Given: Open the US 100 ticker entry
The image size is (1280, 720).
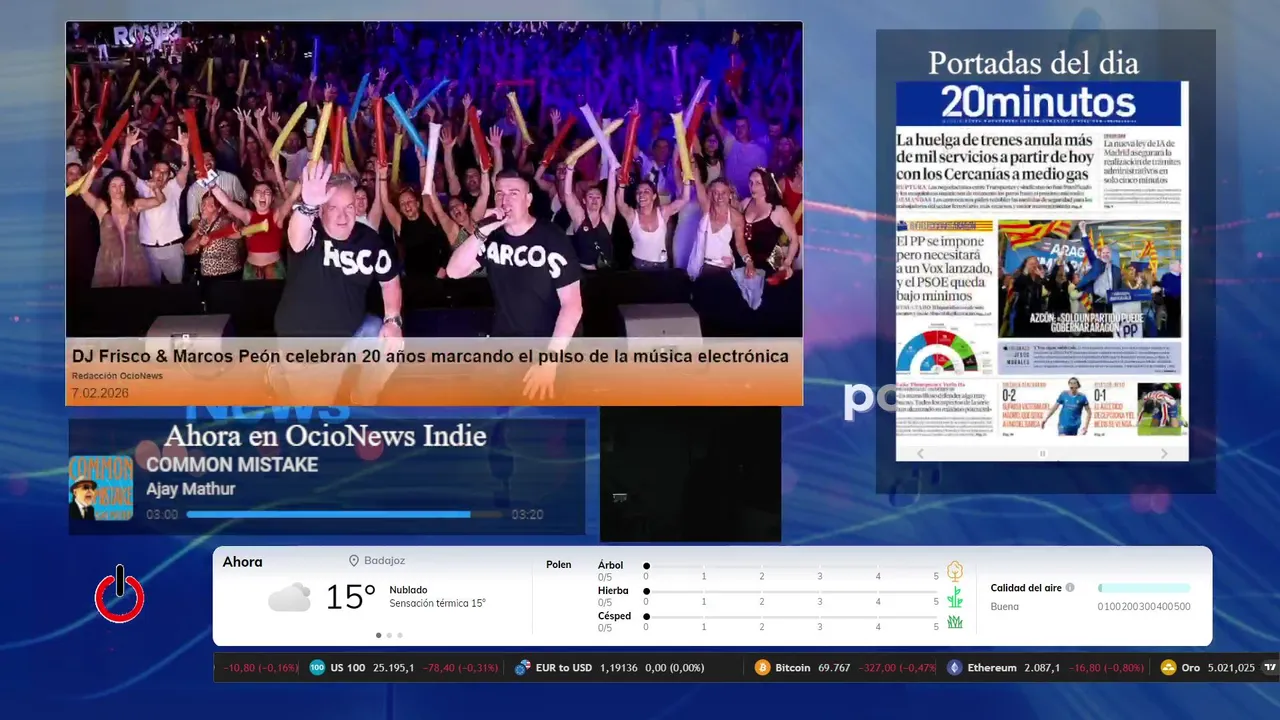Looking at the screenshot, I should tap(404, 667).
